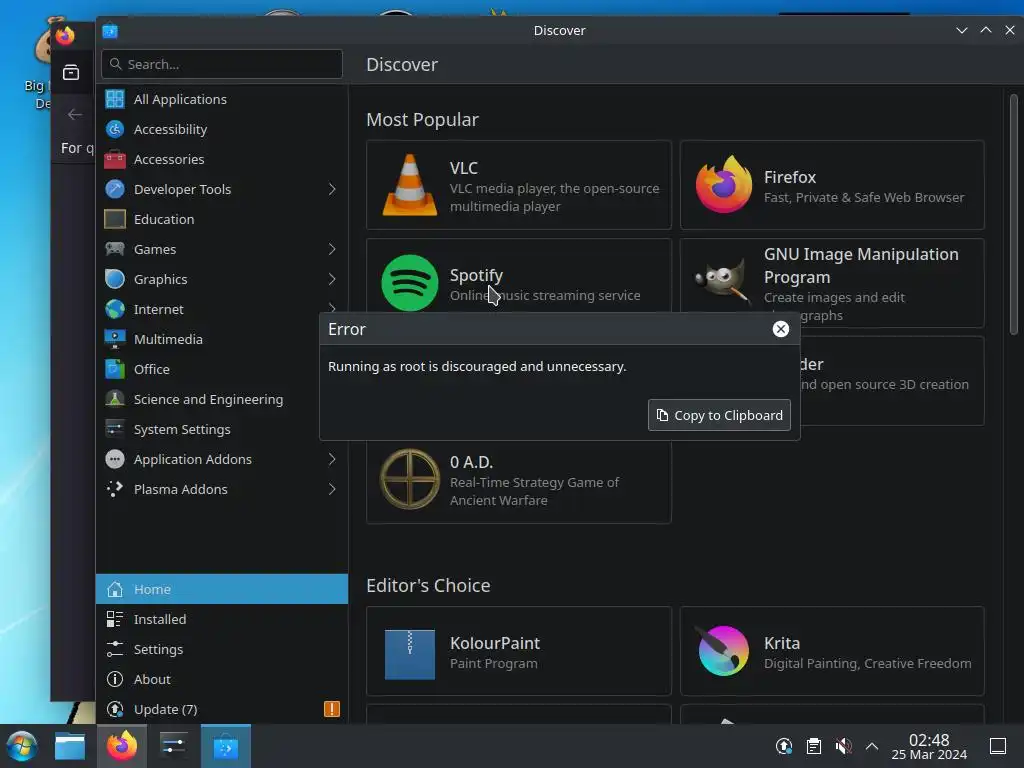Click the vertical scrollbar of the Discover page
Image resolution: width=1024 pixels, height=768 pixels.
pos(1014,216)
